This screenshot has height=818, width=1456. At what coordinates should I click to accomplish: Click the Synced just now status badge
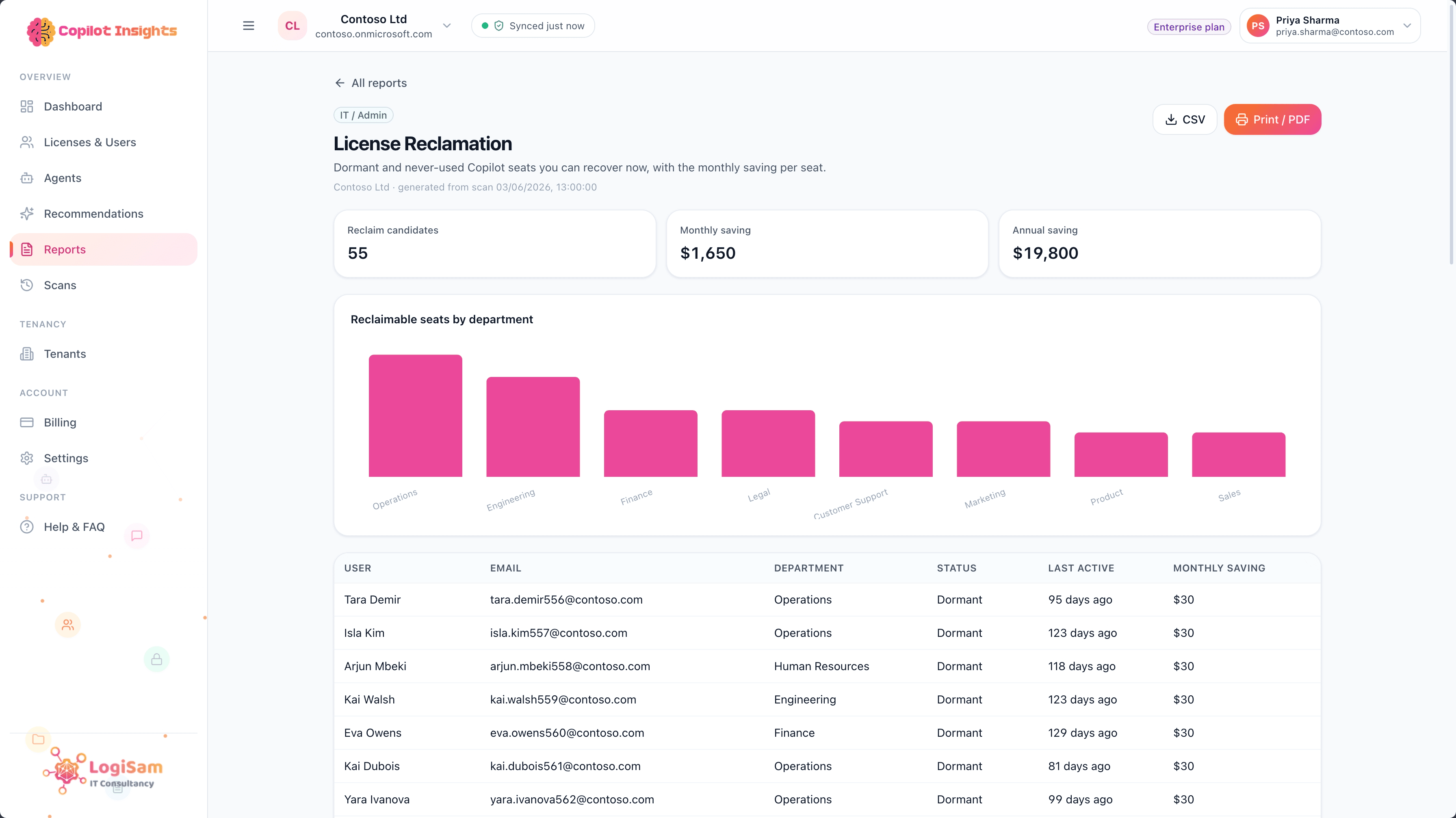[x=533, y=26]
